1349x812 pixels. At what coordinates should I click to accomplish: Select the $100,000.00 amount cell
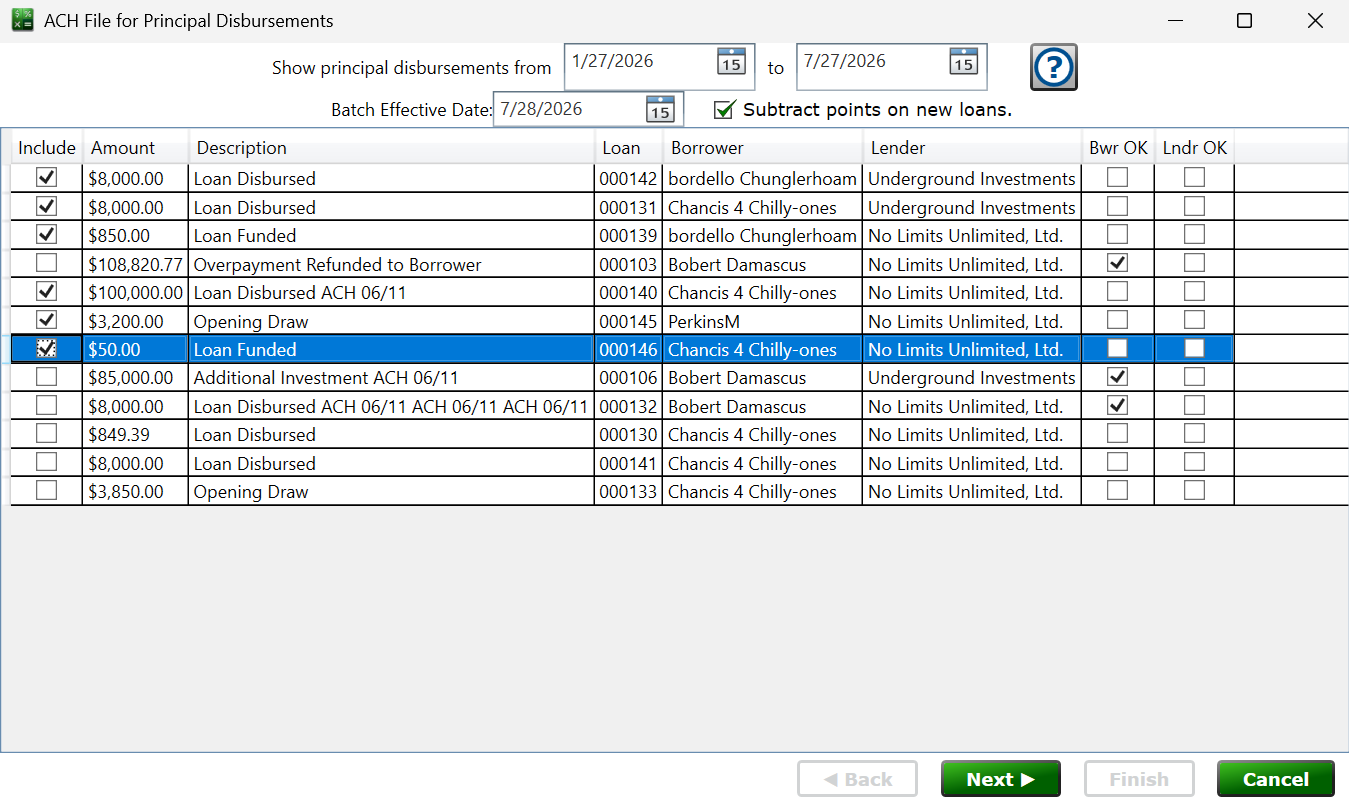point(135,293)
